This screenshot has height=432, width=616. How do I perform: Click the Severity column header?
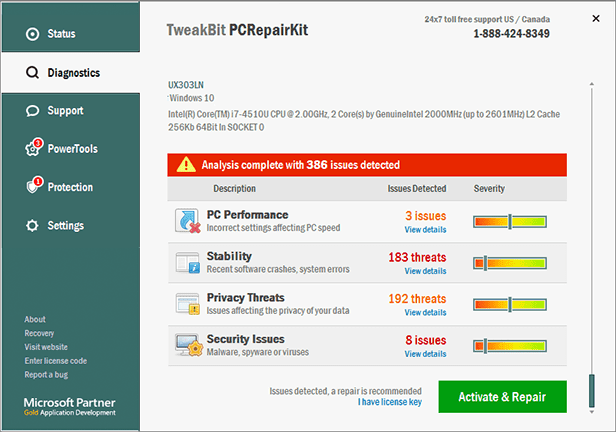tap(489, 189)
